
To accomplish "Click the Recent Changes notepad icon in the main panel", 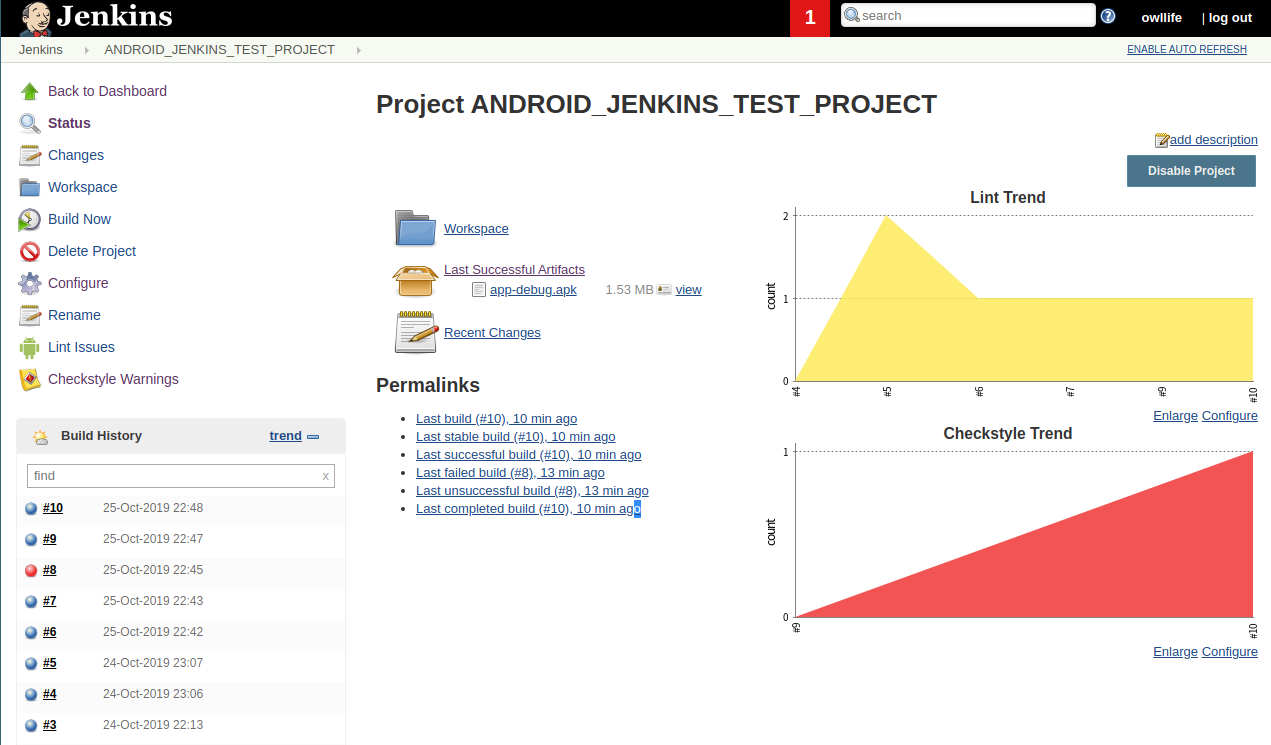I will [416, 332].
